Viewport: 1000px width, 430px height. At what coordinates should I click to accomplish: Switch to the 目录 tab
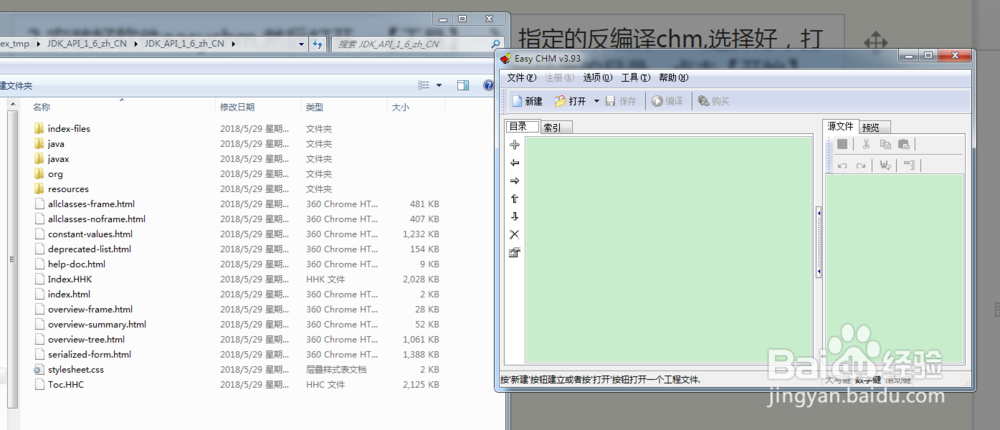522,126
